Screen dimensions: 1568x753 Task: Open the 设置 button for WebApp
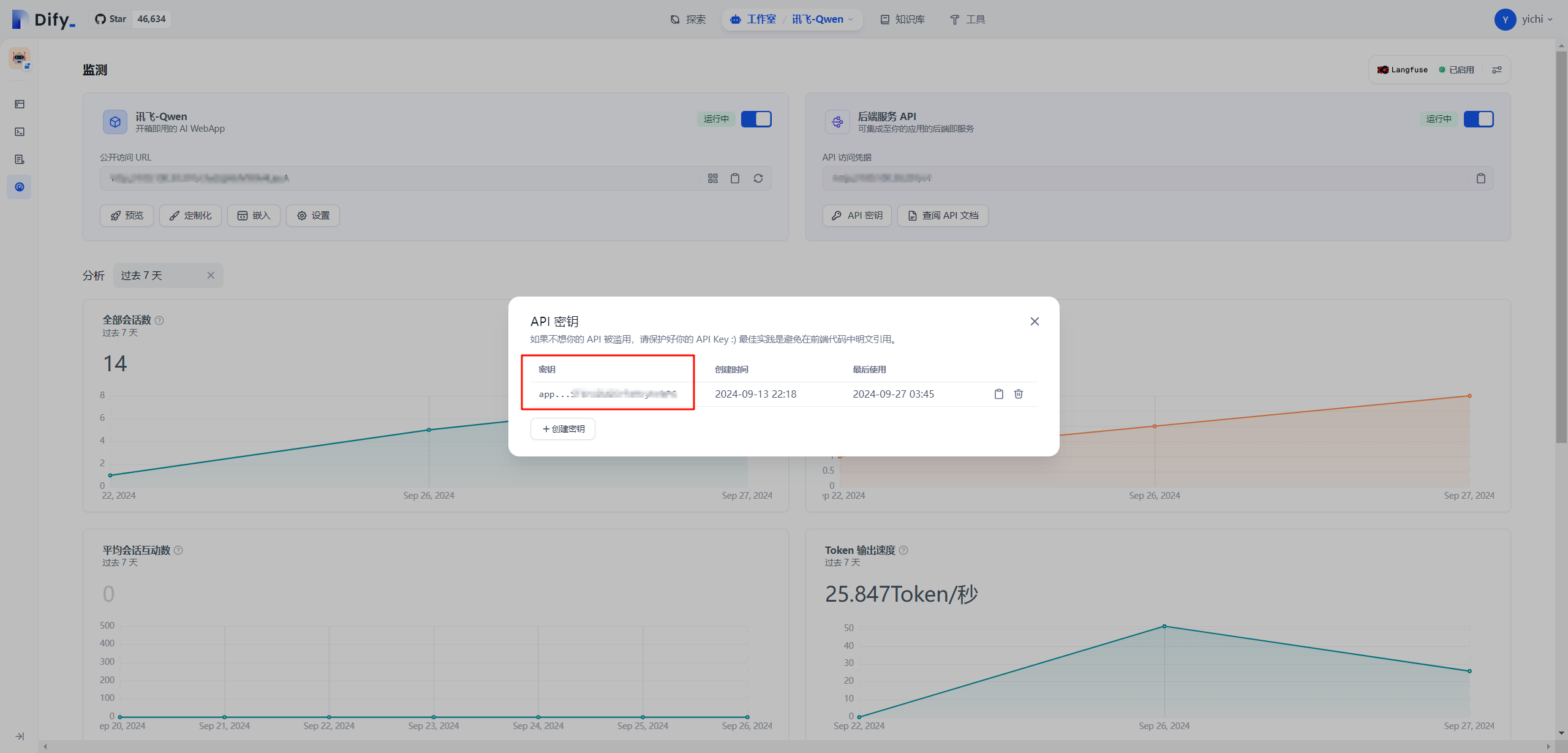click(313, 216)
